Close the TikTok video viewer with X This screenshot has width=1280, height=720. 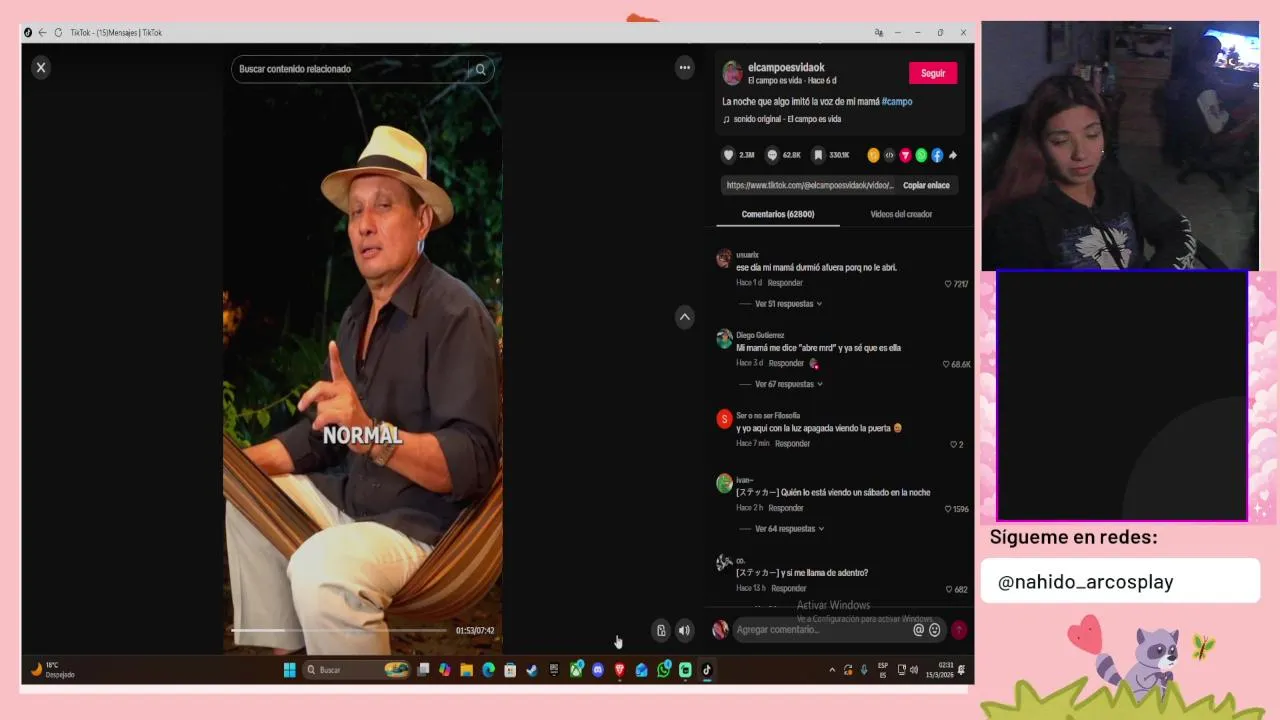point(40,67)
